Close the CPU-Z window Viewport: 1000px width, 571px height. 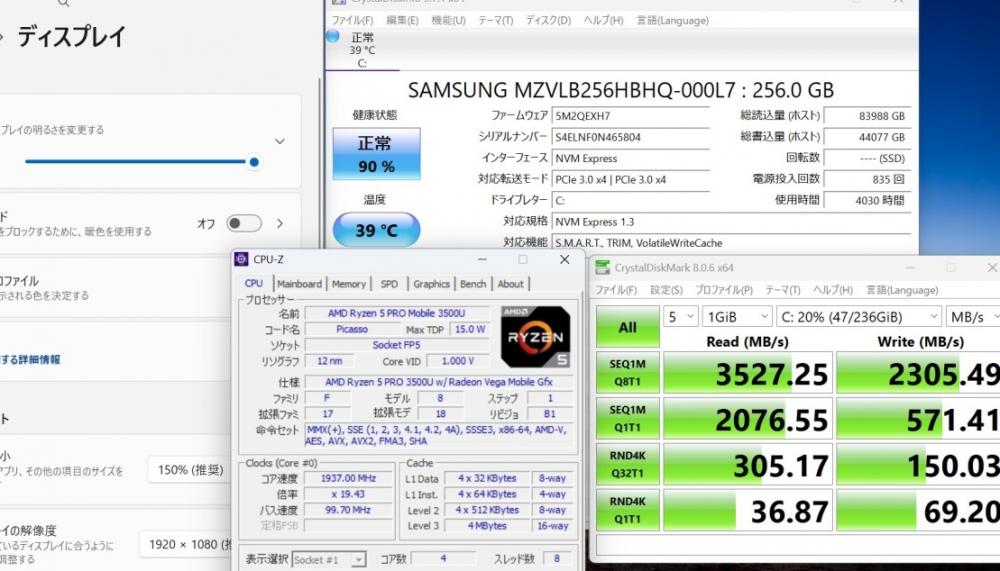click(x=564, y=259)
